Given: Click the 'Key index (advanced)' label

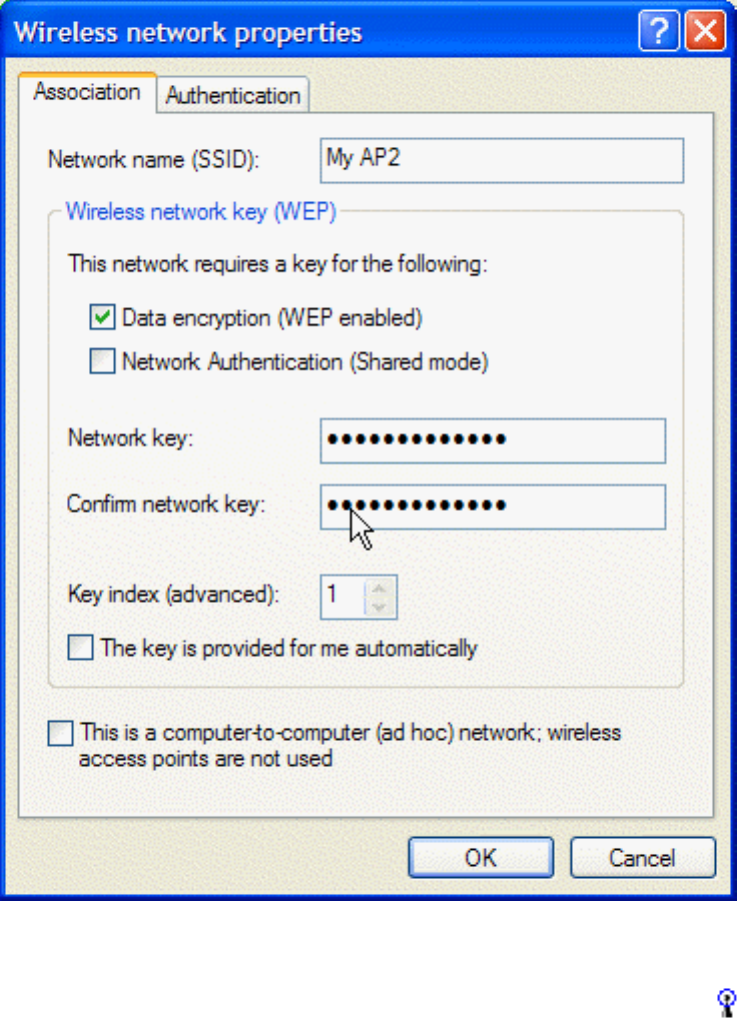Looking at the screenshot, I should pyautogui.click(x=173, y=593).
